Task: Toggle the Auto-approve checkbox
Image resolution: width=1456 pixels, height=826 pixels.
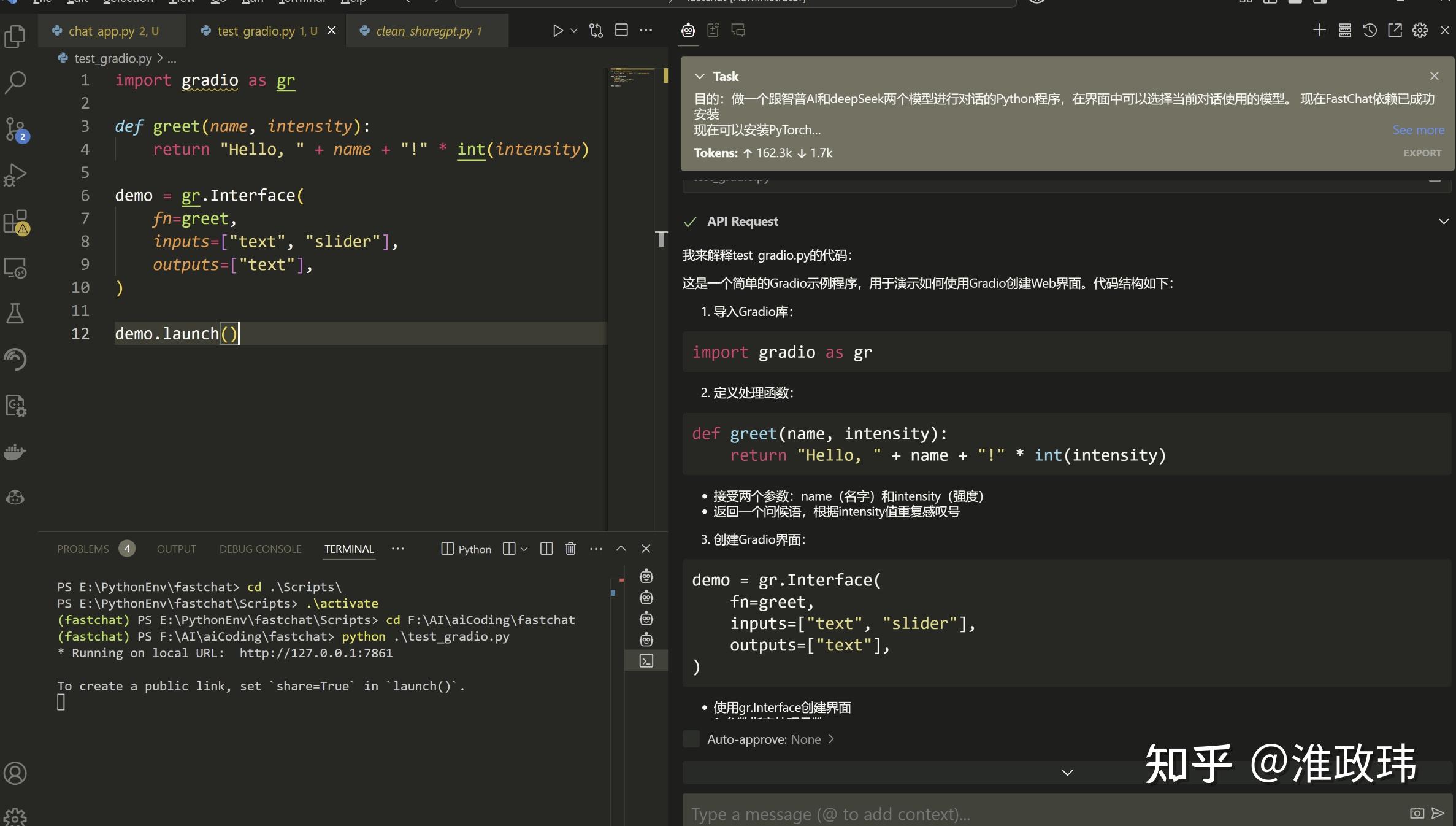Action: pos(690,739)
